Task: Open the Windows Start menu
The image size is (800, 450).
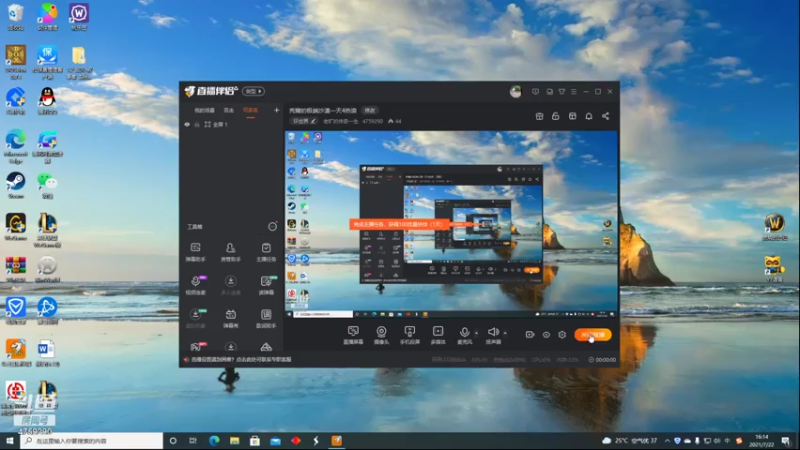Action: tap(10, 441)
